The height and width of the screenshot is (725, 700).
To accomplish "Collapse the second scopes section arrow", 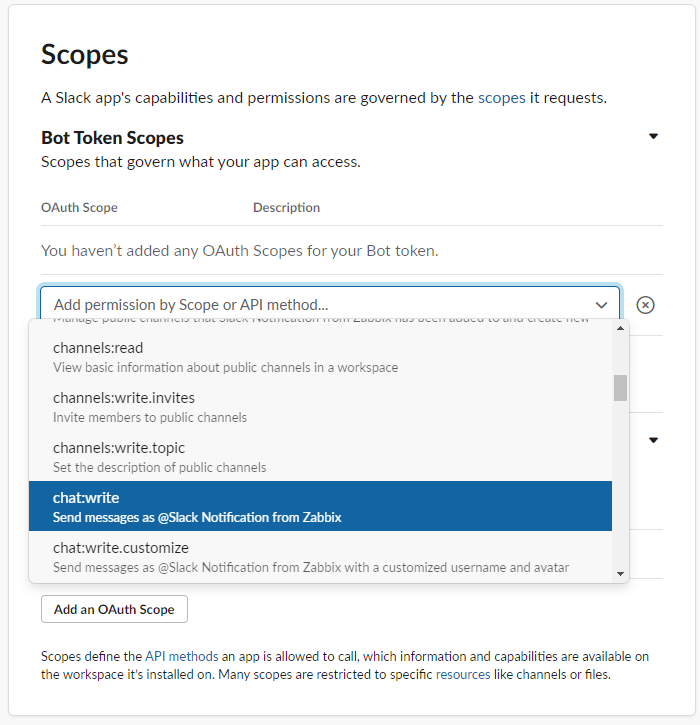I will click(653, 440).
